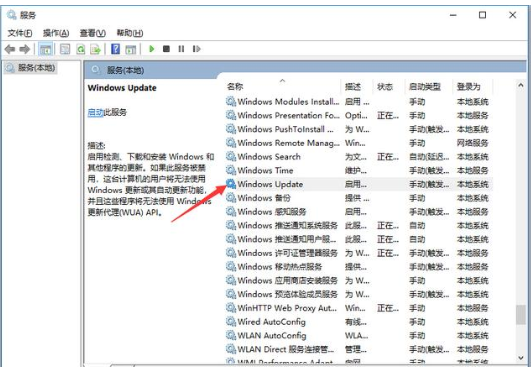Open the 操作(A) menu
531x367 pixels.
pos(56,33)
